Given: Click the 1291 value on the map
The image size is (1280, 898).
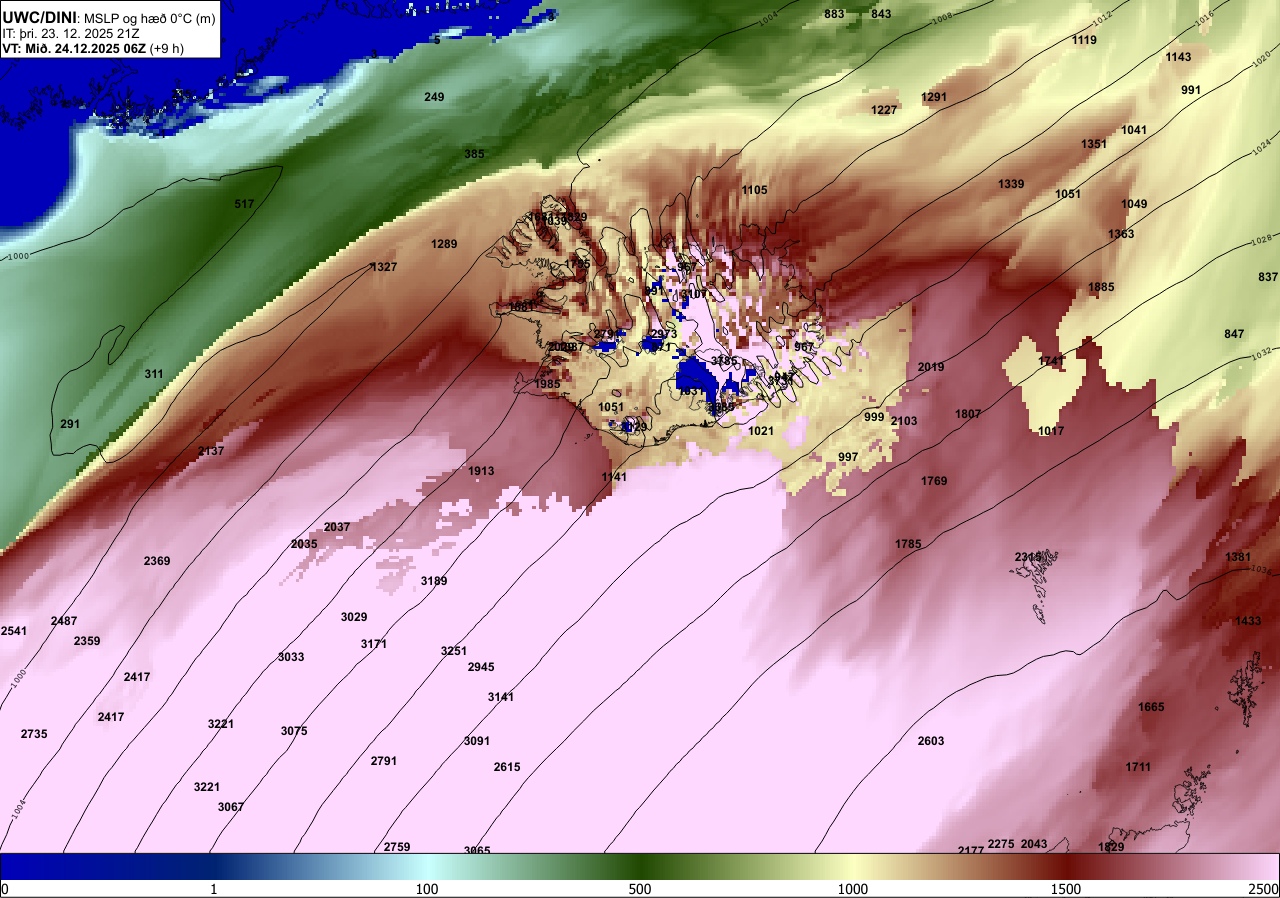Looking at the screenshot, I should click(934, 97).
